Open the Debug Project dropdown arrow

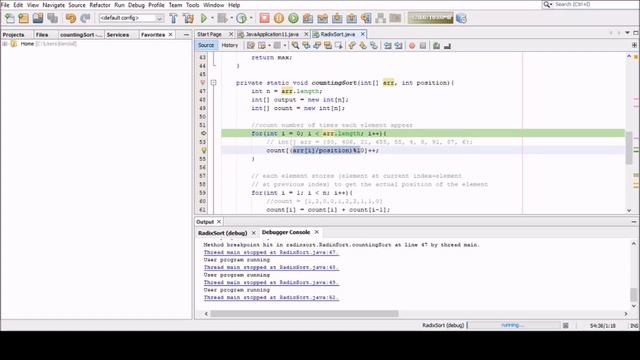(231, 18)
